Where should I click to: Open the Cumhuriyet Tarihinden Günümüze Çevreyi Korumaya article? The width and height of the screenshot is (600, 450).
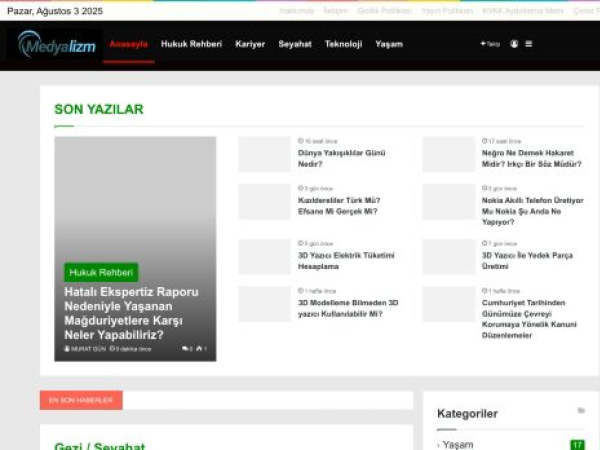[x=529, y=319]
